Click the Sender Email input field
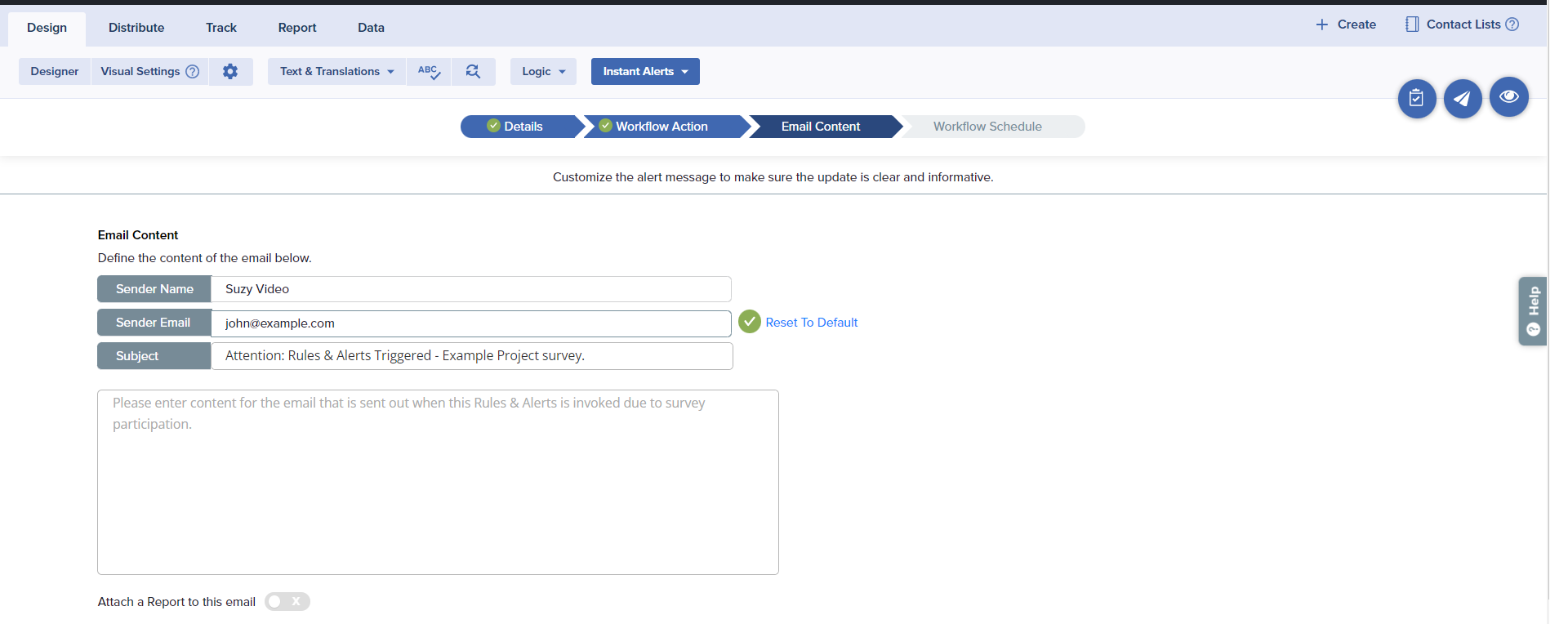The height and width of the screenshot is (624, 1568). click(470, 323)
